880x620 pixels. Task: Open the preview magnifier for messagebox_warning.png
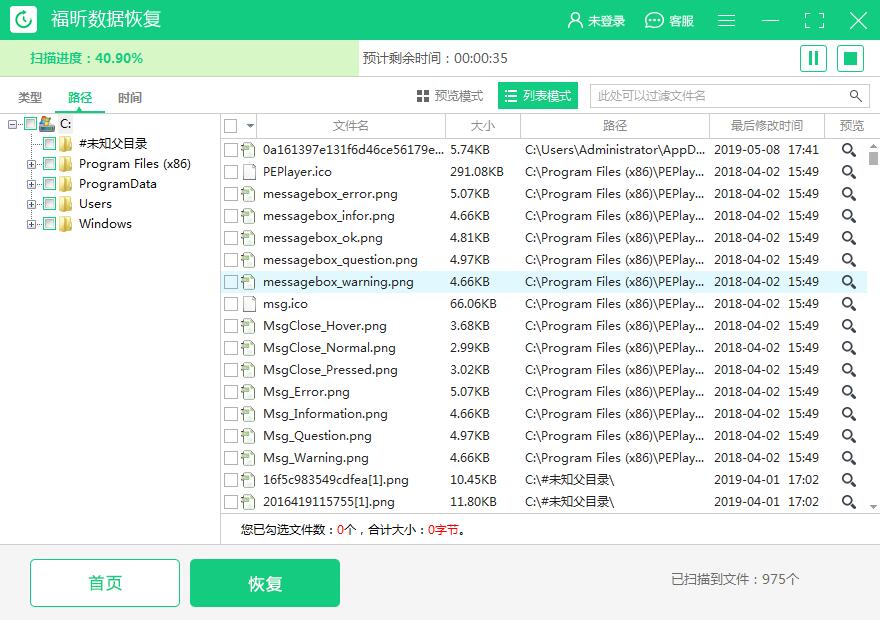point(848,281)
